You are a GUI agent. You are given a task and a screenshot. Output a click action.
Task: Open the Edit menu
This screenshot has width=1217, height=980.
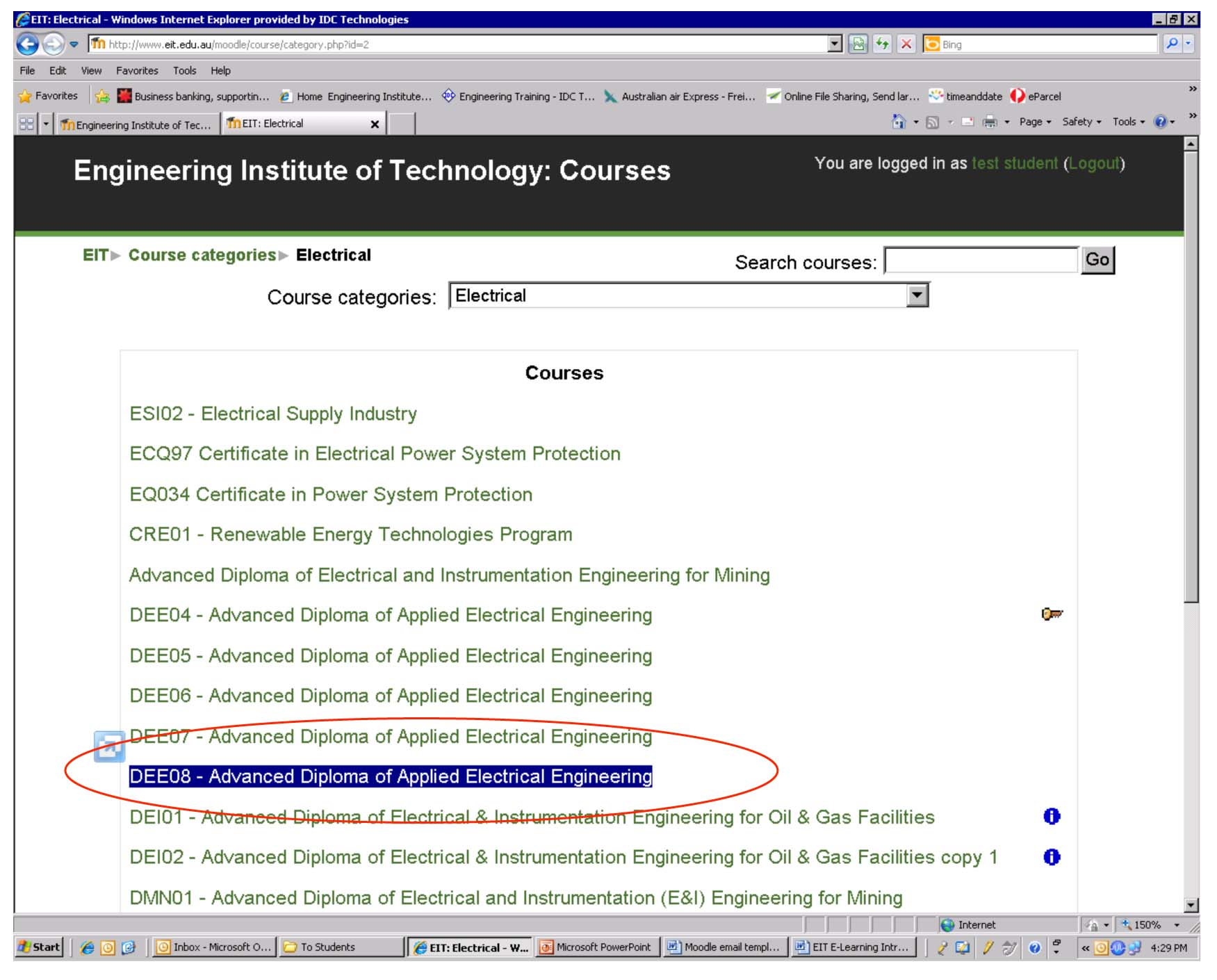[58, 70]
